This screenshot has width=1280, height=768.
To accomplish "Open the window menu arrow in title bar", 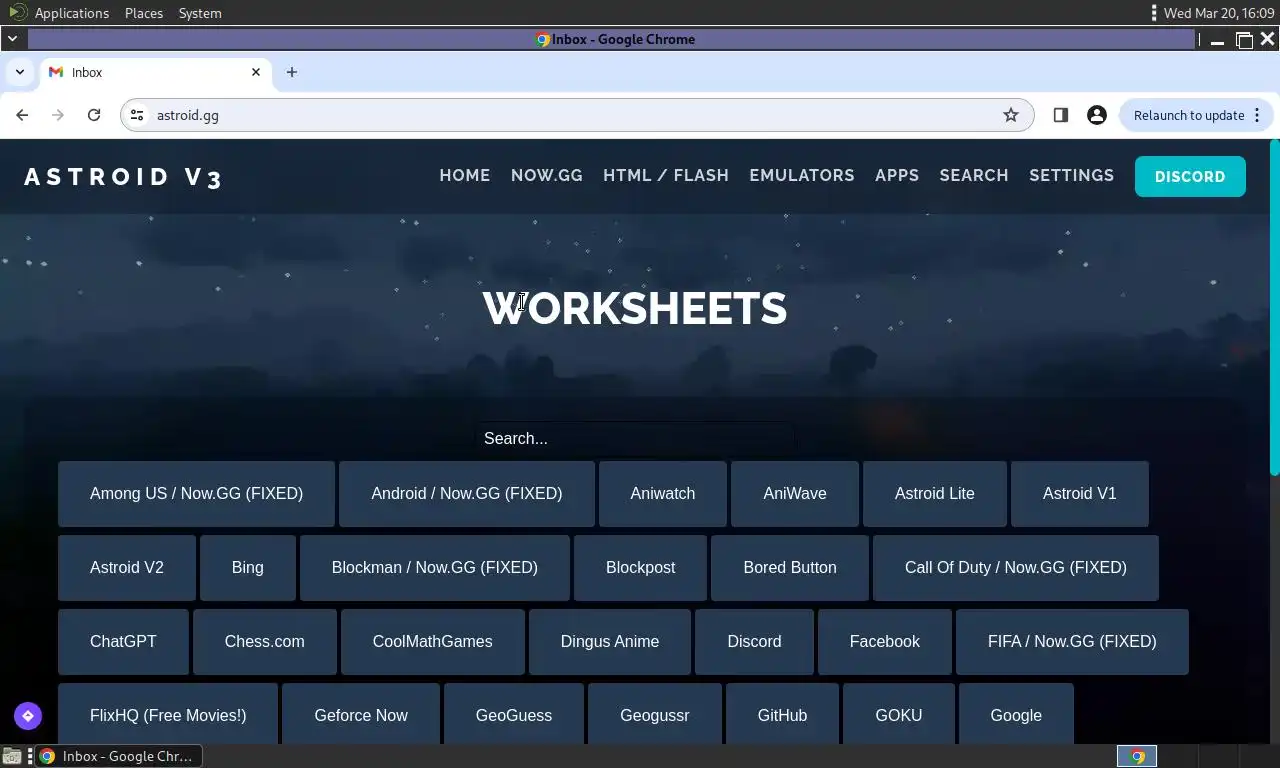I will [x=12, y=39].
